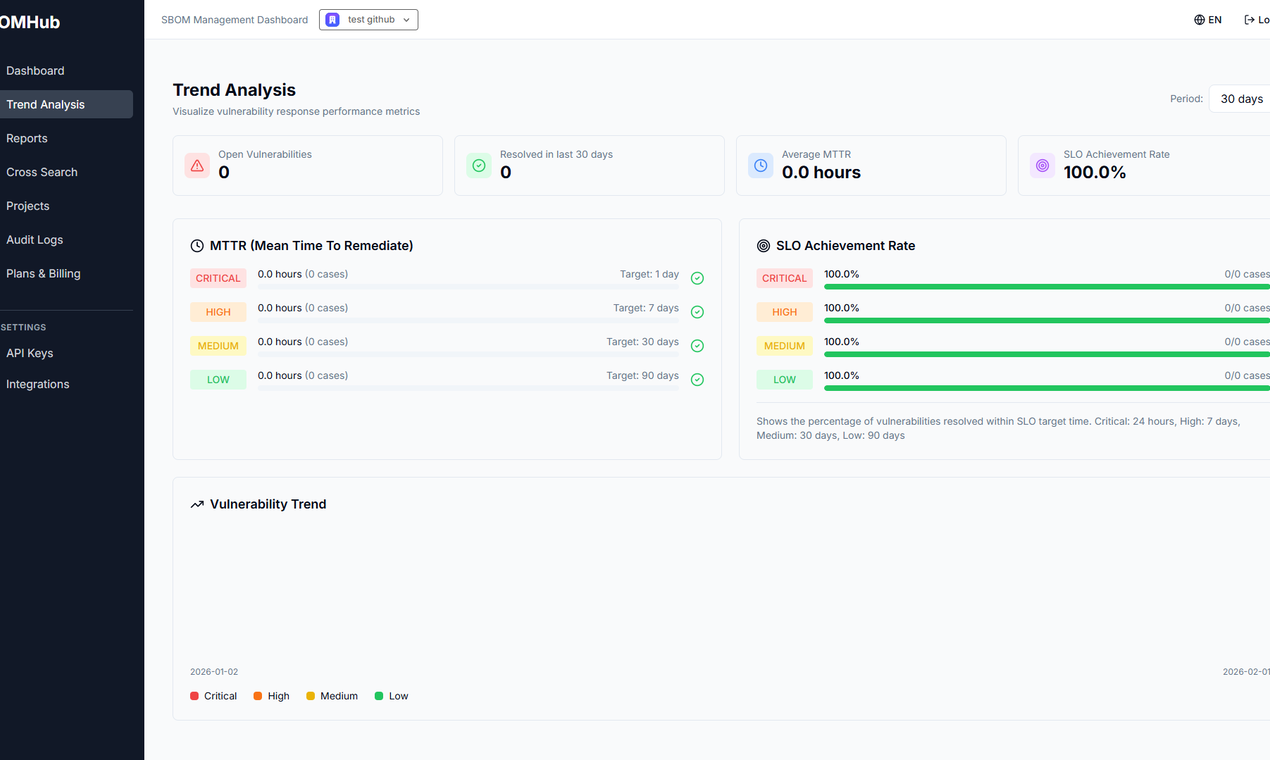Viewport: 1270px width, 760px height.
Task: Open the test github project dropdown
Action: (368, 19)
